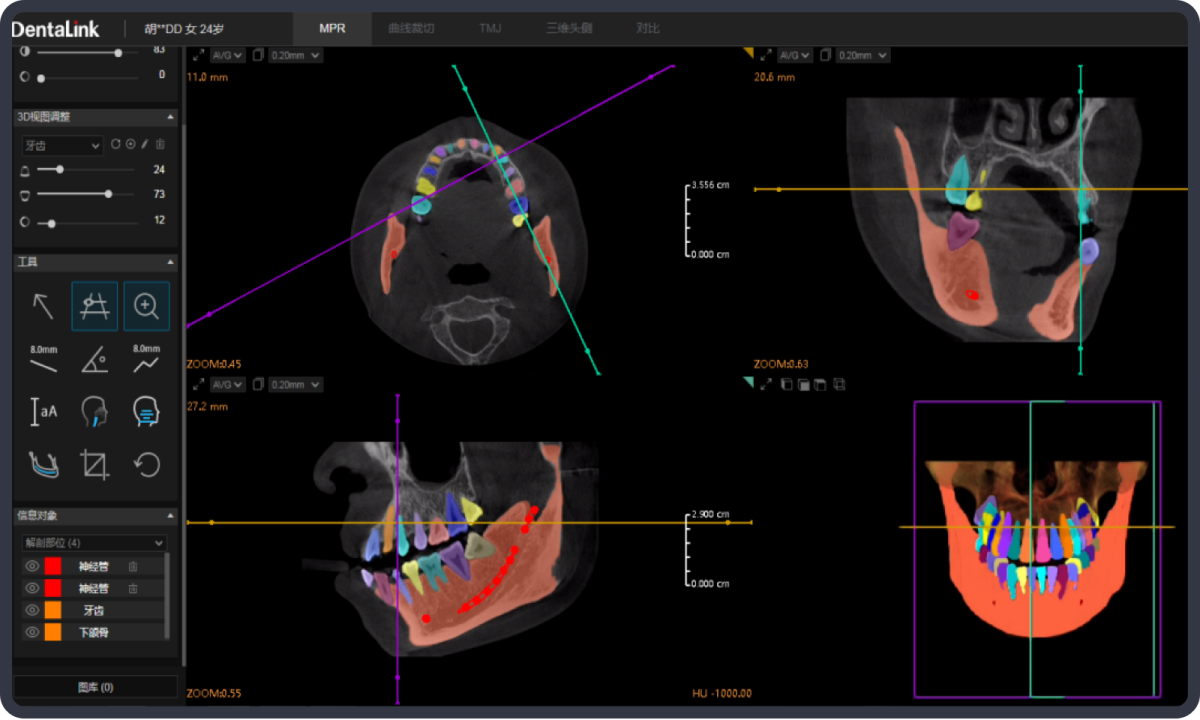Open the text annotation tool

(43, 411)
